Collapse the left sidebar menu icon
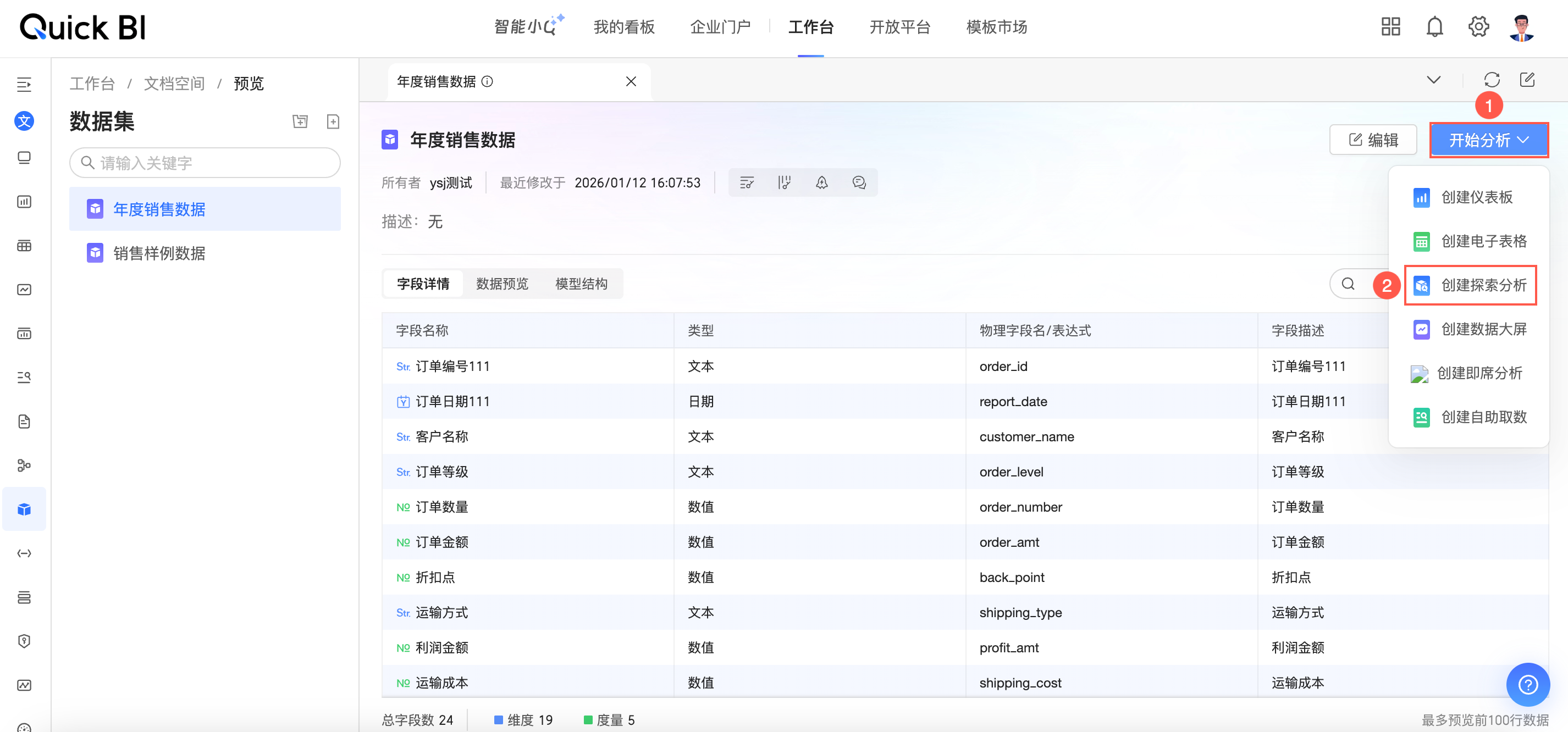Screen dimensions: 1568x732 (24, 85)
